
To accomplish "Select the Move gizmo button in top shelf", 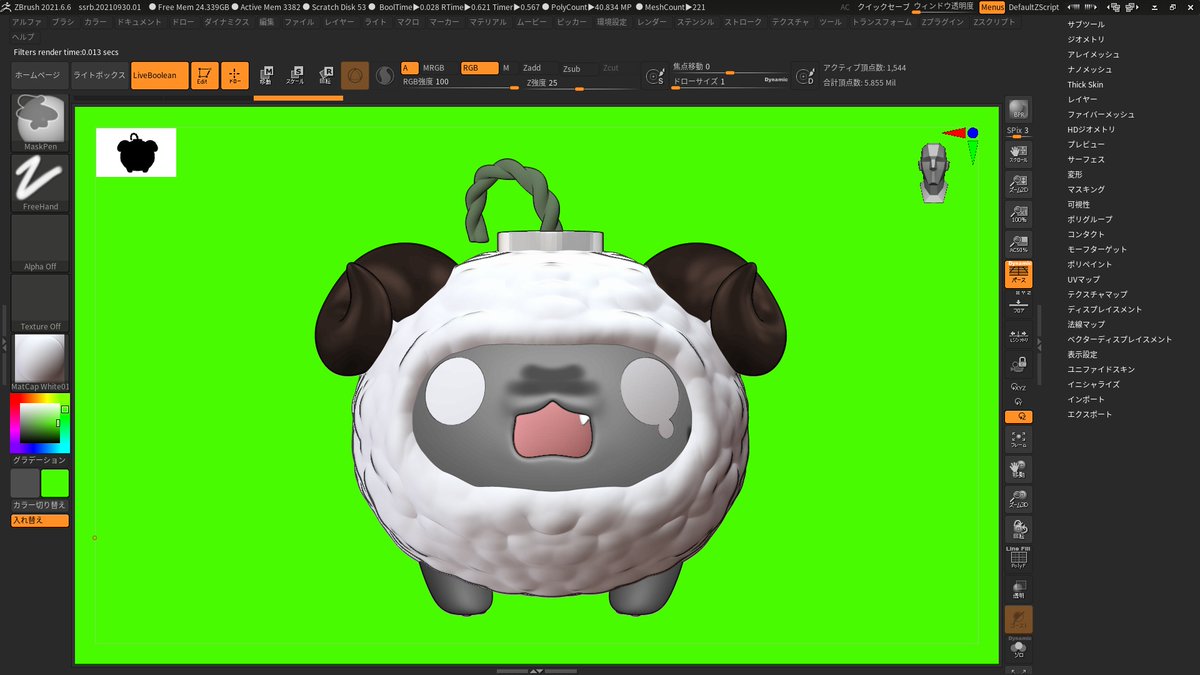I will click(267, 75).
